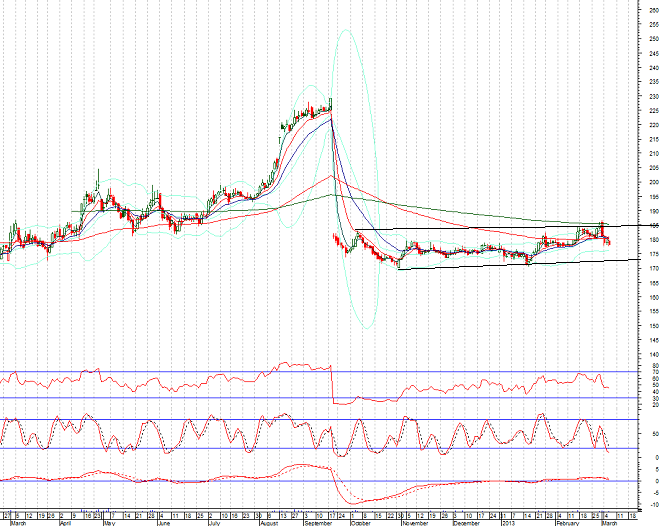The width and height of the screenshot is (660, 526).
Task: Select the upper black channel trendline
Action: (x=500, y=228)
